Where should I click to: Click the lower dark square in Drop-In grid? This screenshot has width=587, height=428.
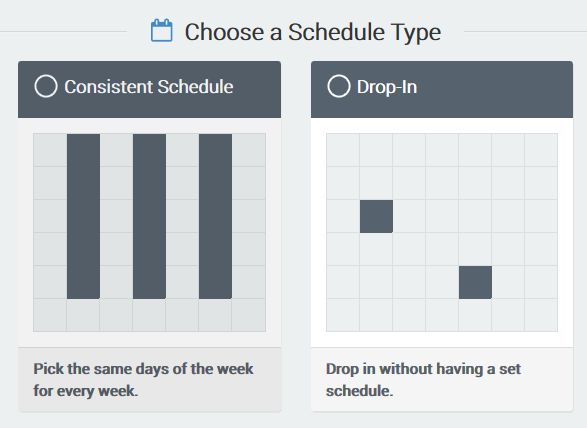point(475,282)
